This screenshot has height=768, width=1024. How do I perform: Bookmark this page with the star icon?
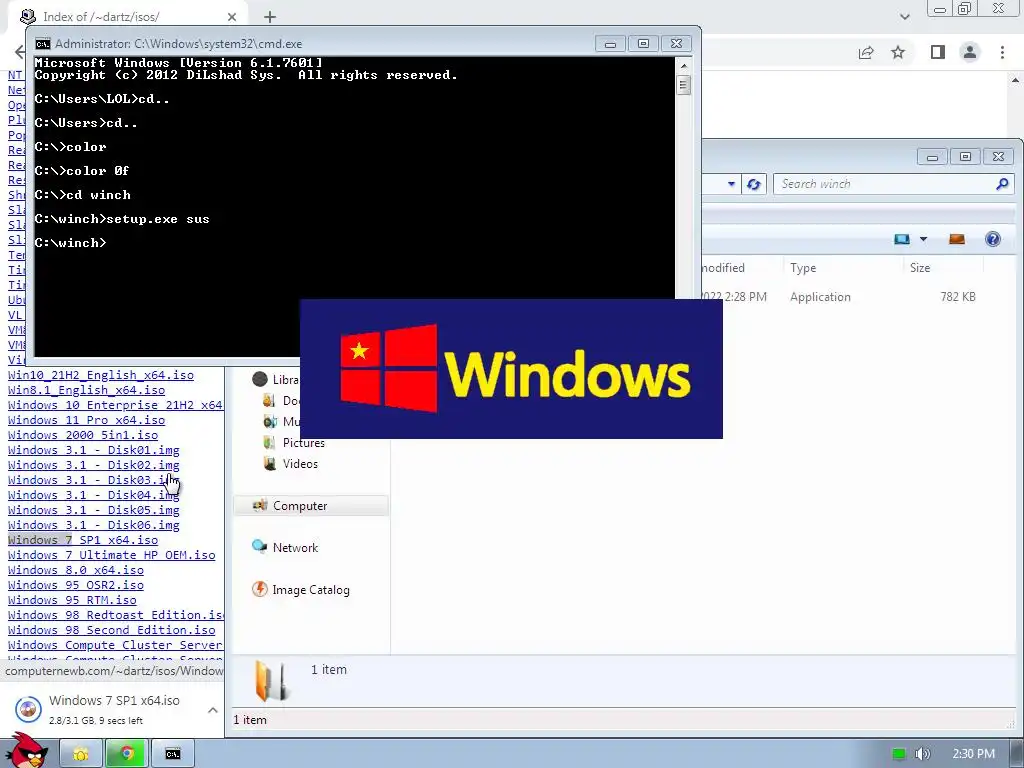click(x=898, y=52)
